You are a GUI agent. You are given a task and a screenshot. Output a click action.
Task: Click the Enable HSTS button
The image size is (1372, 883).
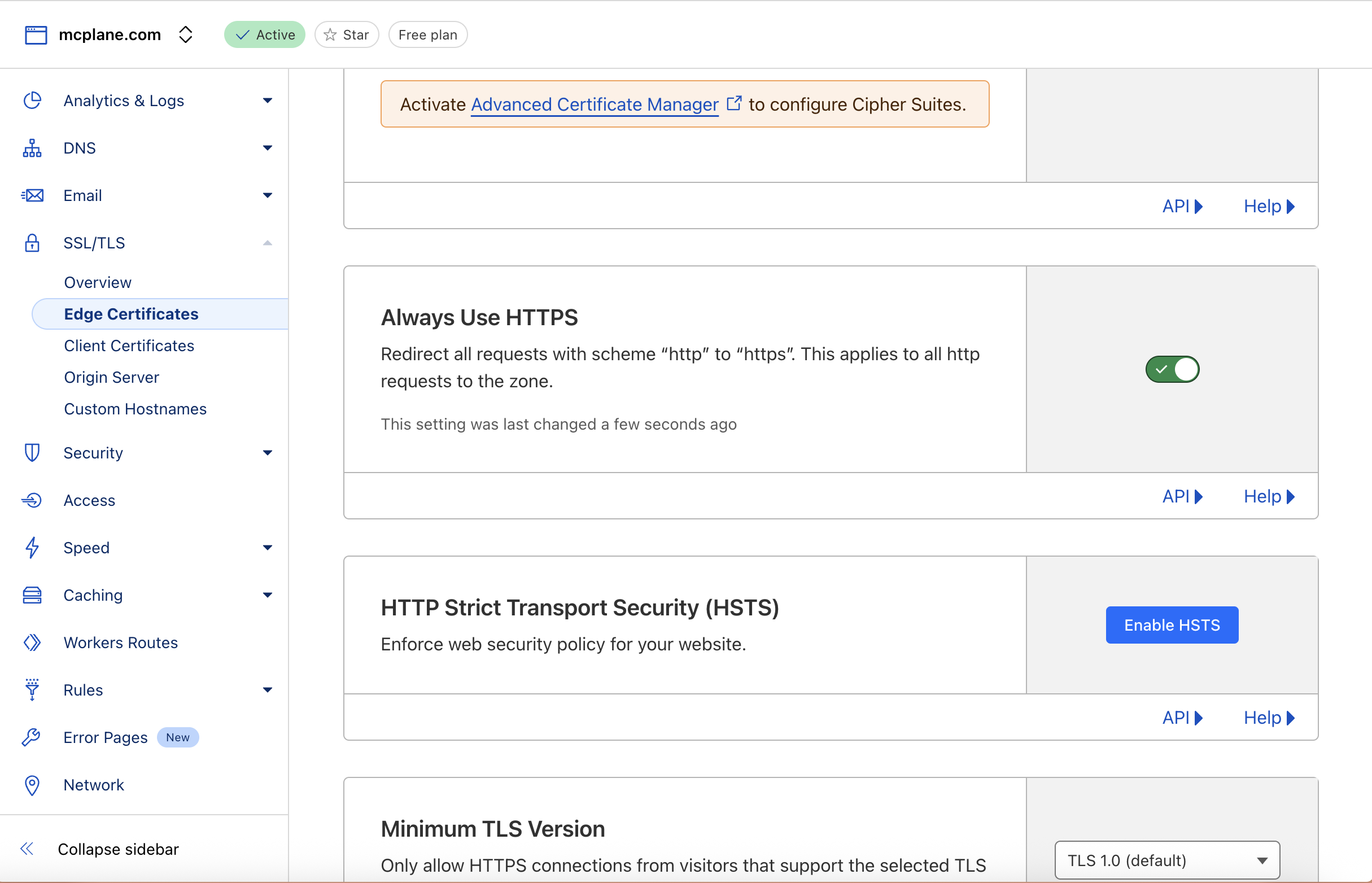(x=1172, y=625)
